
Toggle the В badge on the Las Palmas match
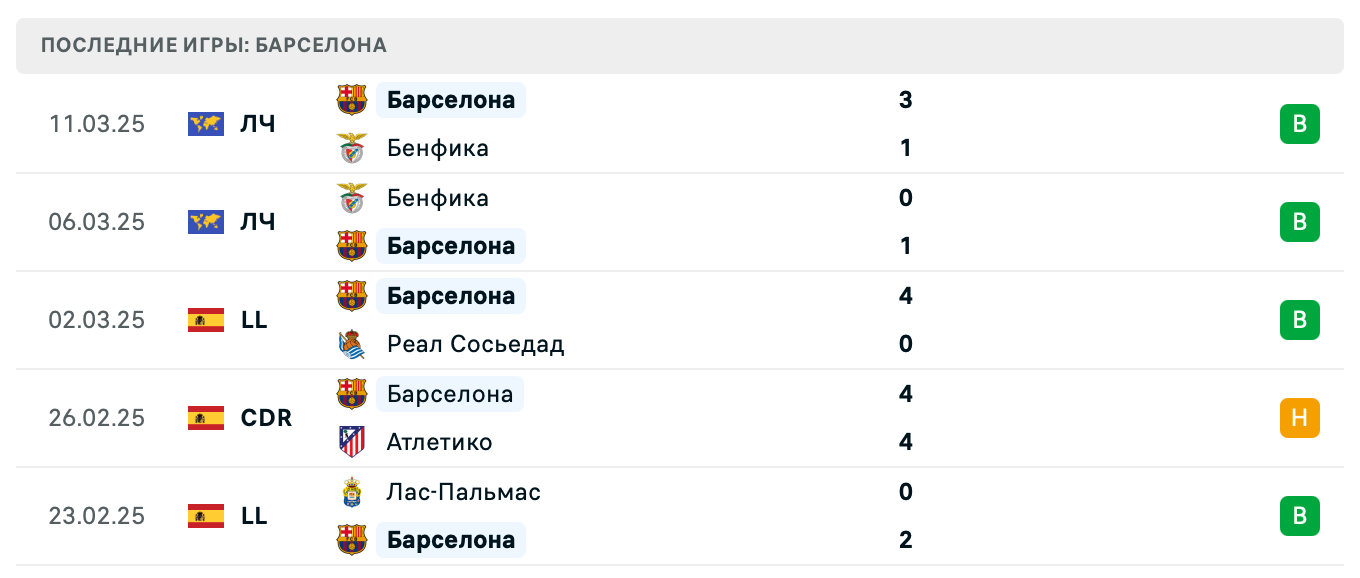click(x=1299, y=516)
